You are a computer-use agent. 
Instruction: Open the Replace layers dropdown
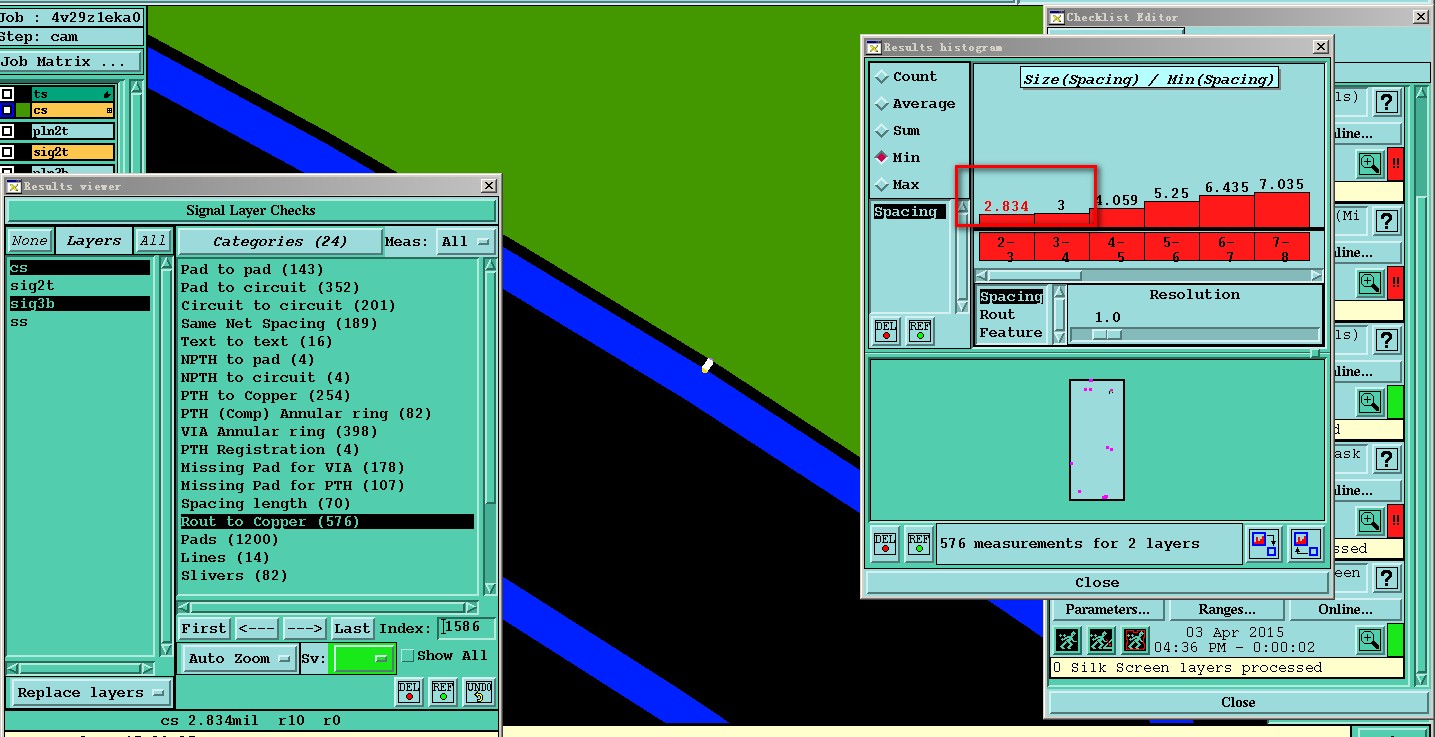[91, 692]
